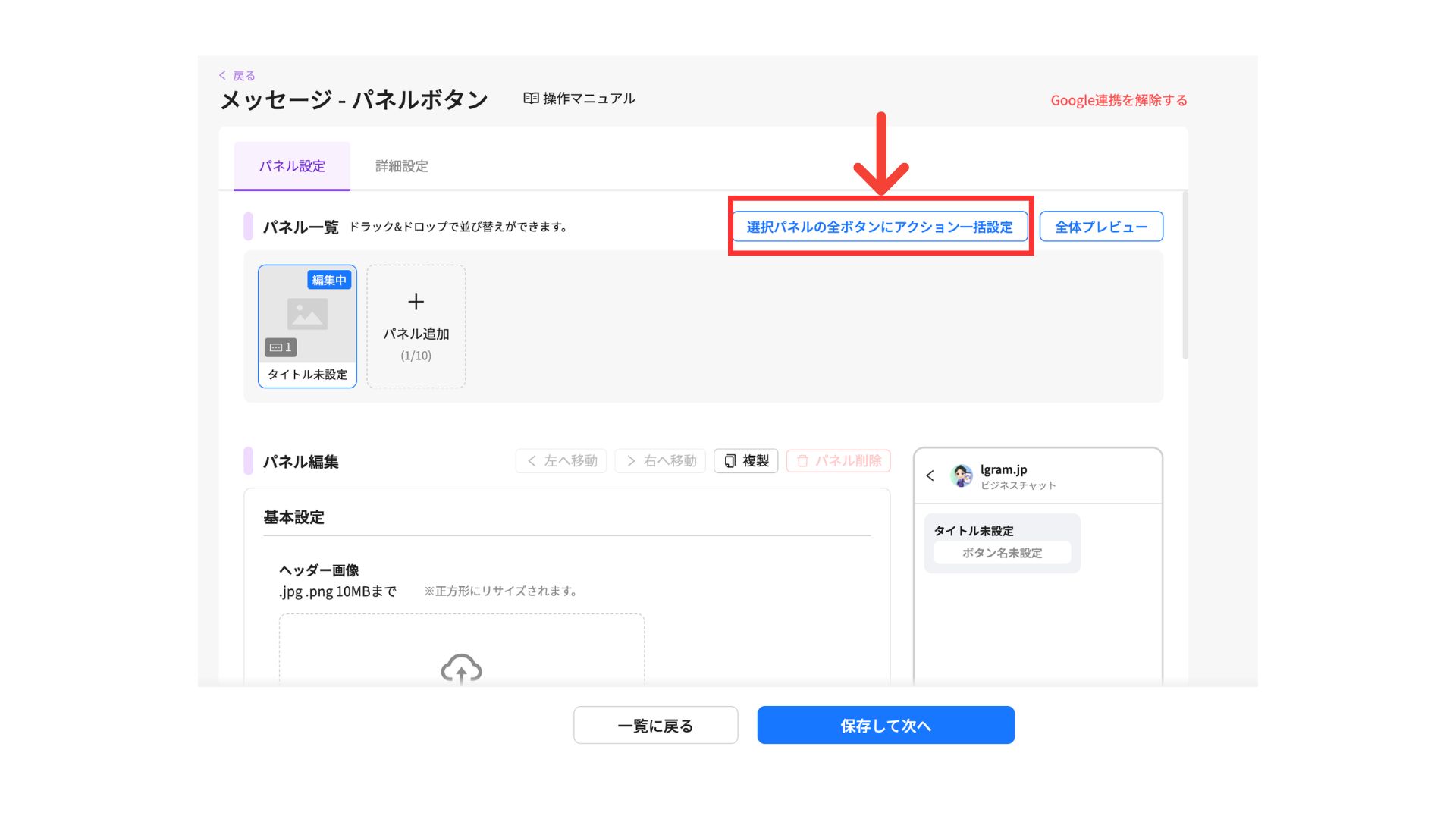Image resolution: width=1456 pixels, height=819 pixels.
Task: Click the button count badge on panel
Action: 281,347
